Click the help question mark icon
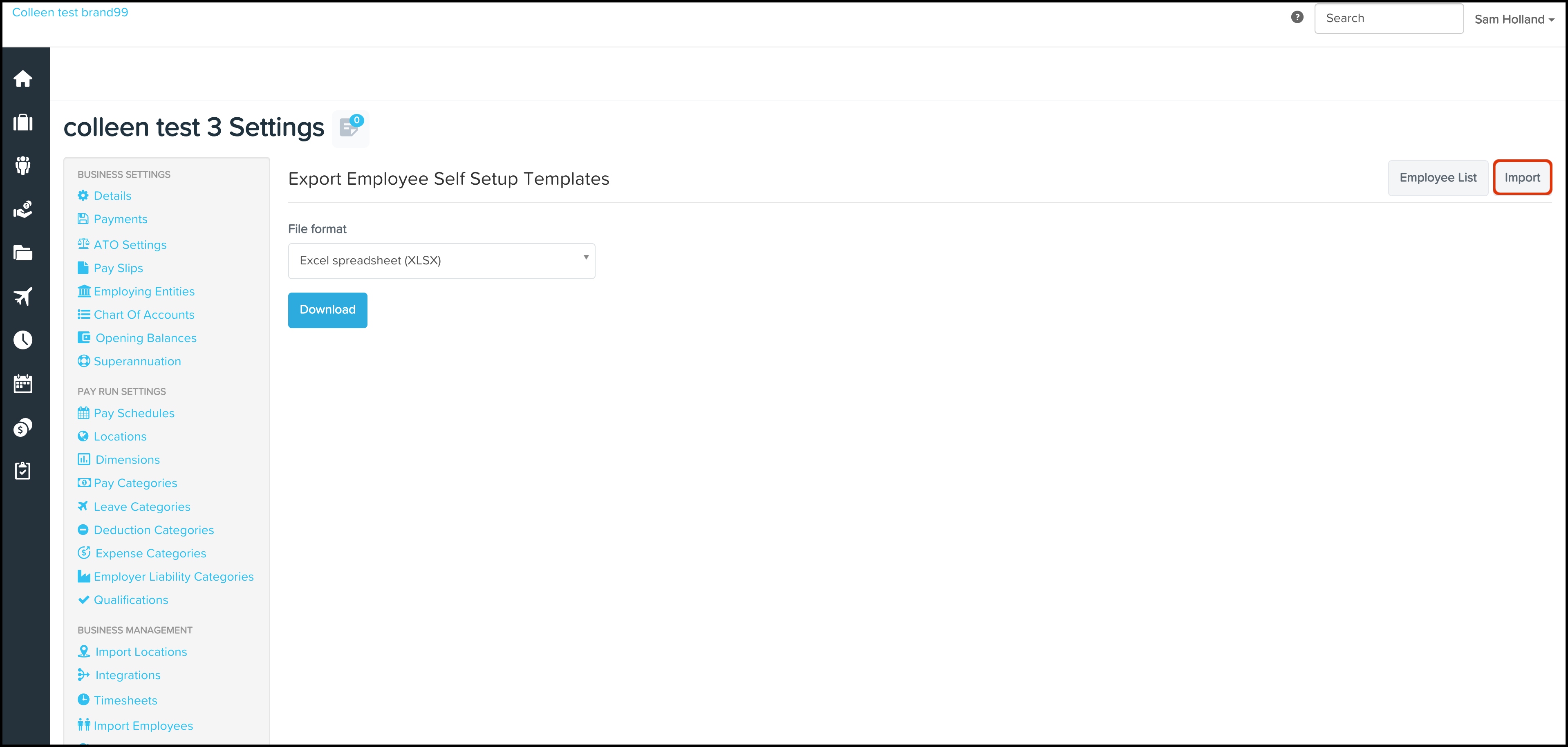Screen dimensions: 1568x747 [1297, 18]
